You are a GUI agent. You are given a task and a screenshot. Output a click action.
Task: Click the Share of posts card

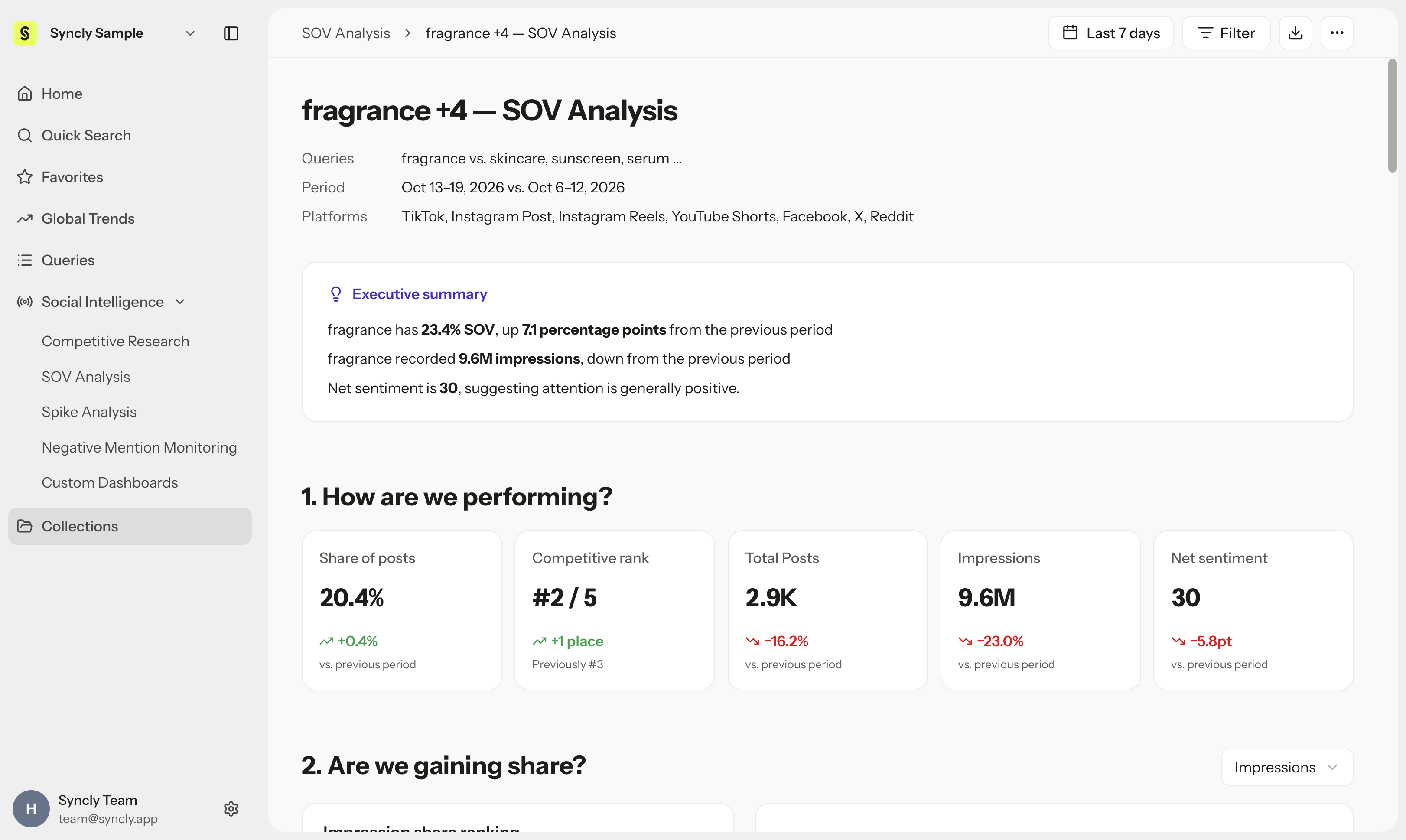click(x=402, y=610)
